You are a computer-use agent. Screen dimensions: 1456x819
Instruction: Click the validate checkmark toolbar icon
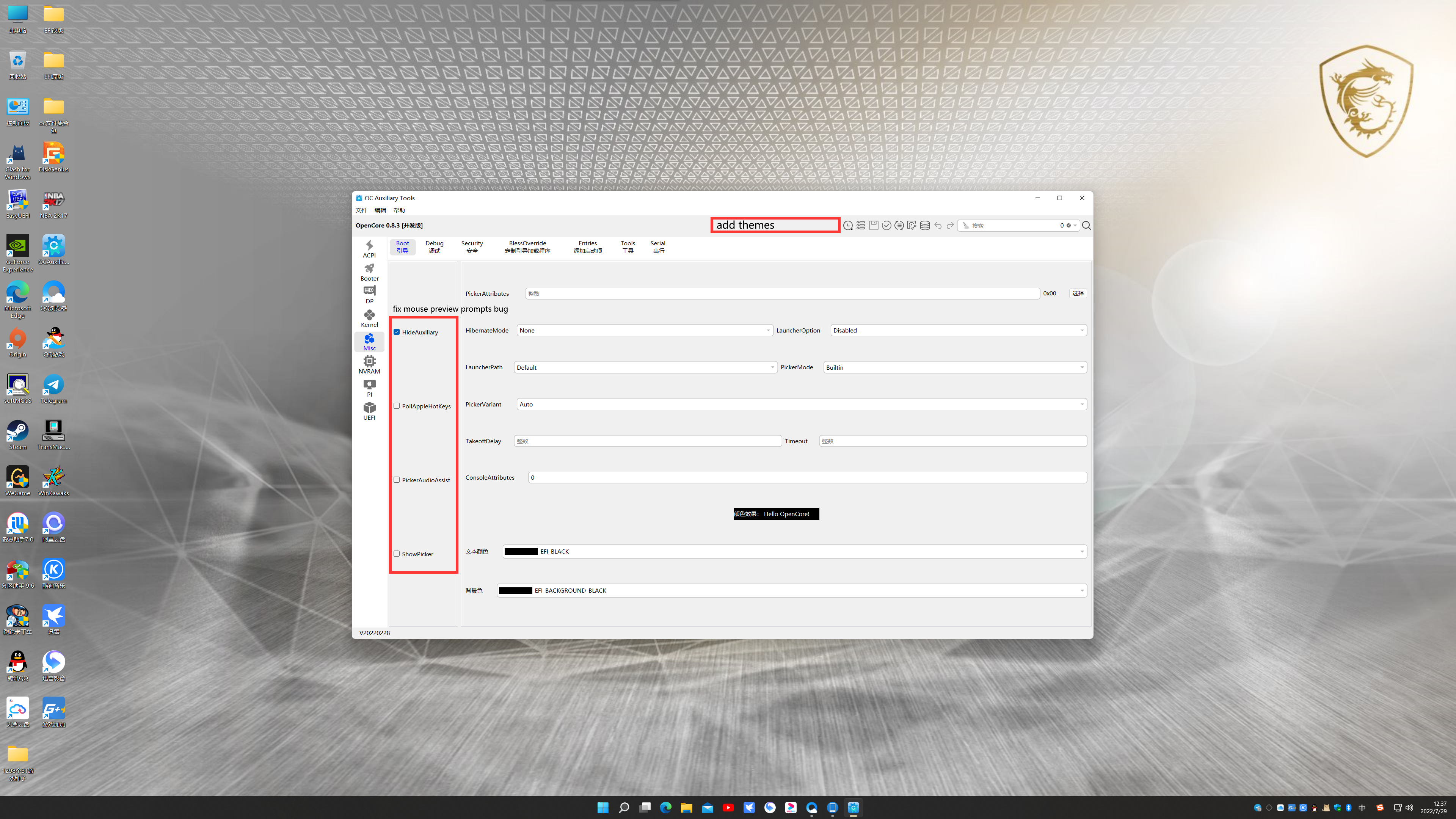tap(886, 226)
